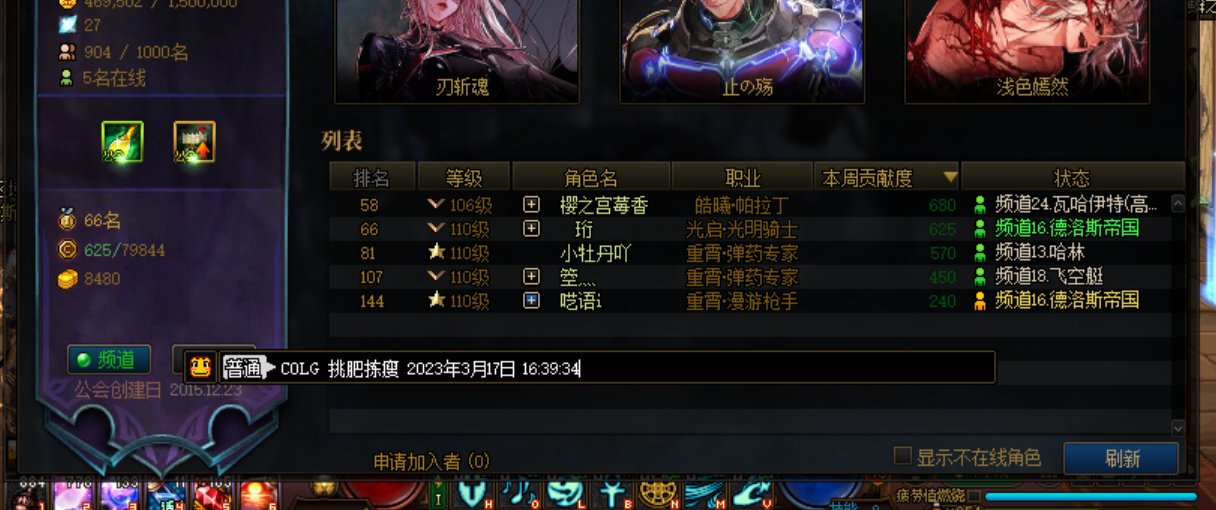
Task: Expand the plus box beside 呓语i
Action: [531, 300]
